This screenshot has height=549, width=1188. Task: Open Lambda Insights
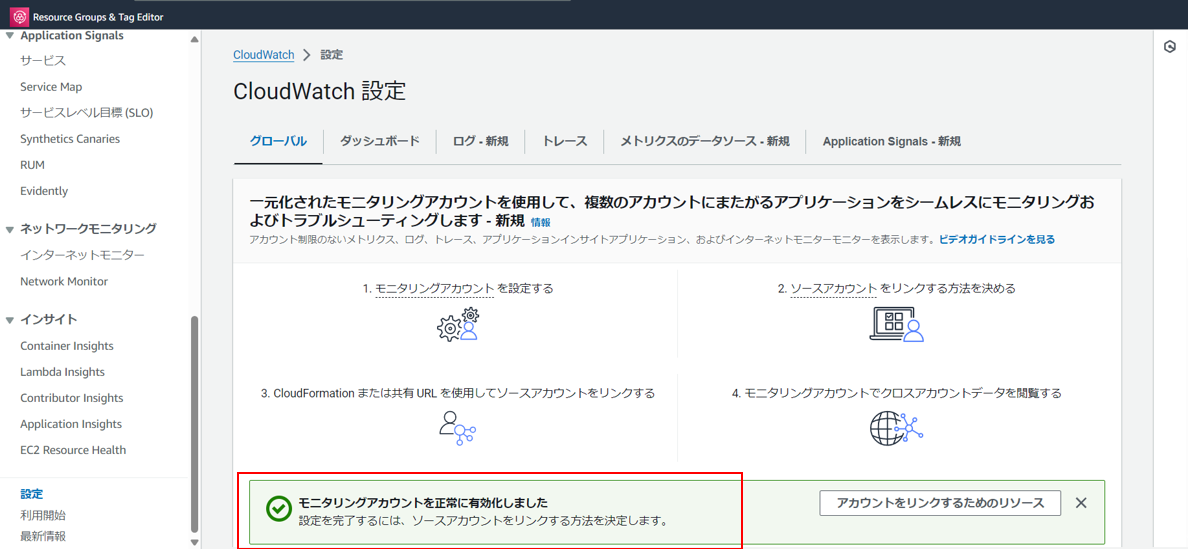click(x=63, y=372)
